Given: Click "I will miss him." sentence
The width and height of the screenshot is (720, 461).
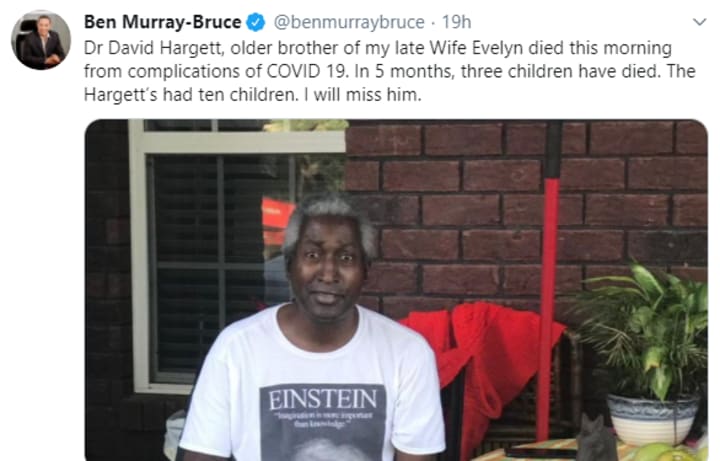Looking at the screenshot, I should click(x=361, y=95).
